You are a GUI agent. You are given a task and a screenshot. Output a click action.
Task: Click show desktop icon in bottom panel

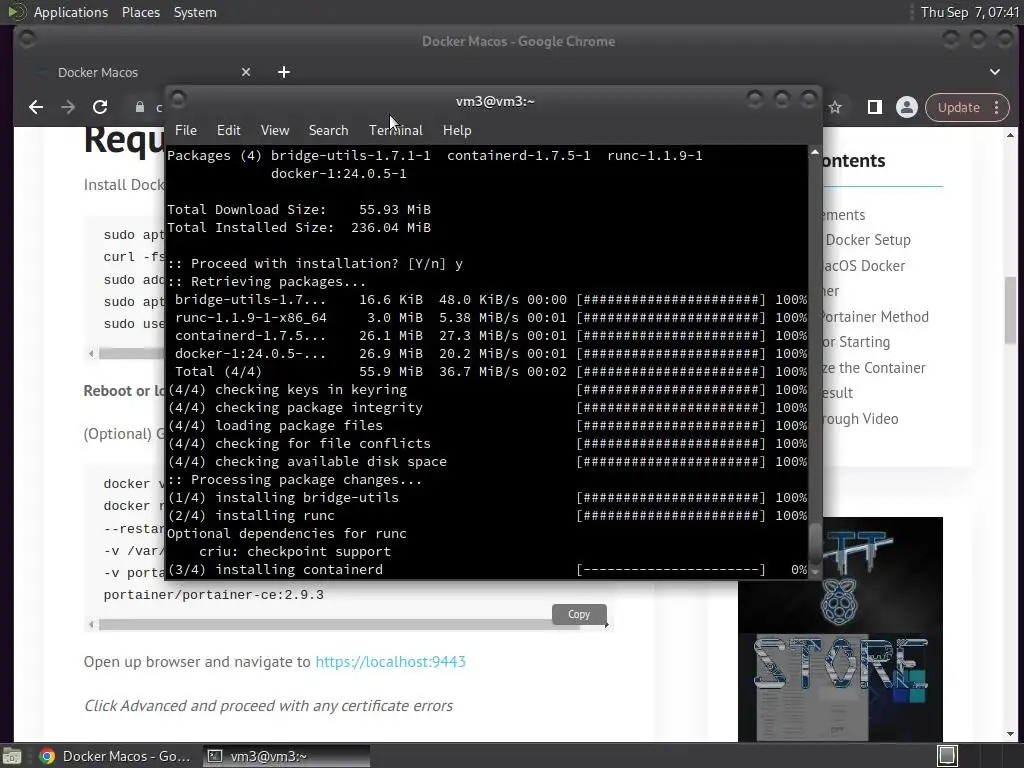(12, 756)
